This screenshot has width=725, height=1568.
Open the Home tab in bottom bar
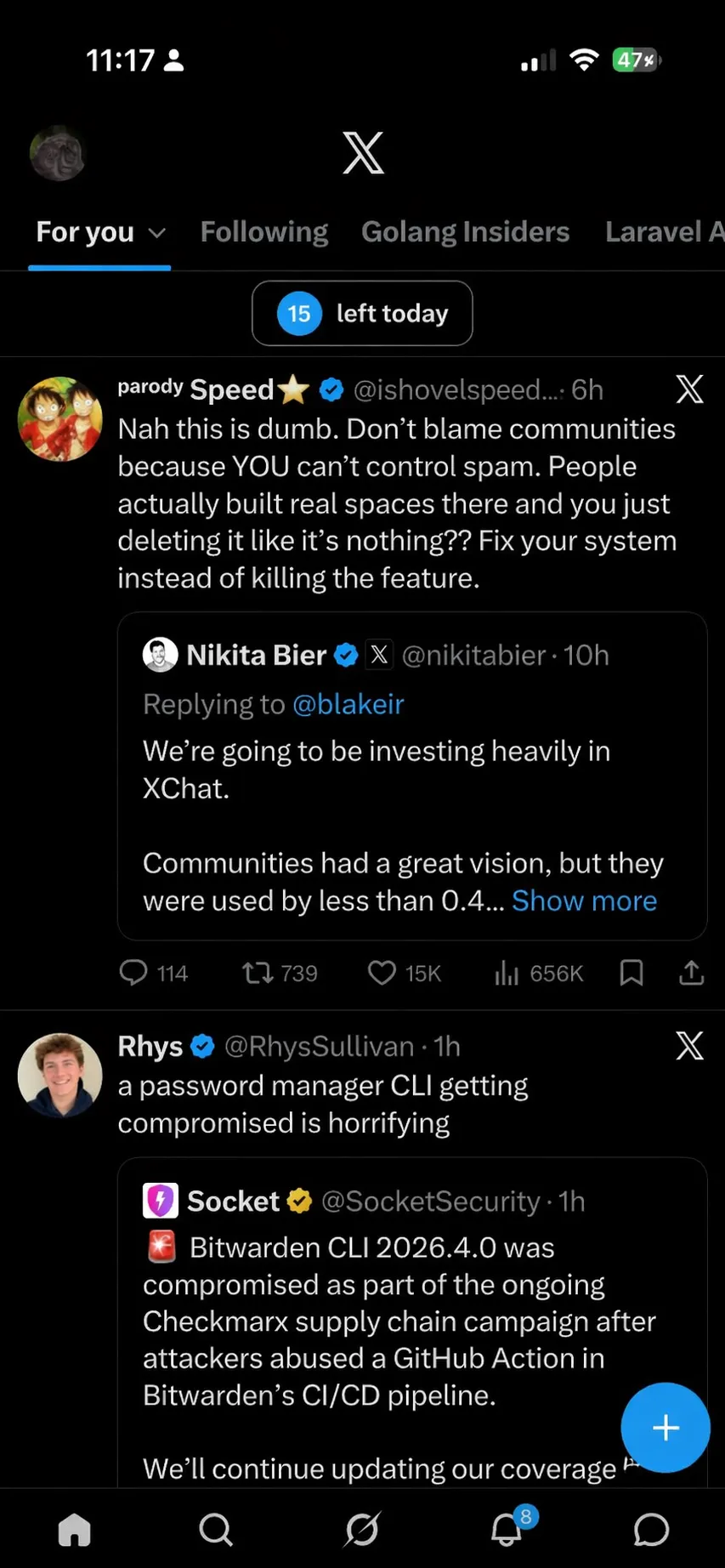pos(74,1530)
